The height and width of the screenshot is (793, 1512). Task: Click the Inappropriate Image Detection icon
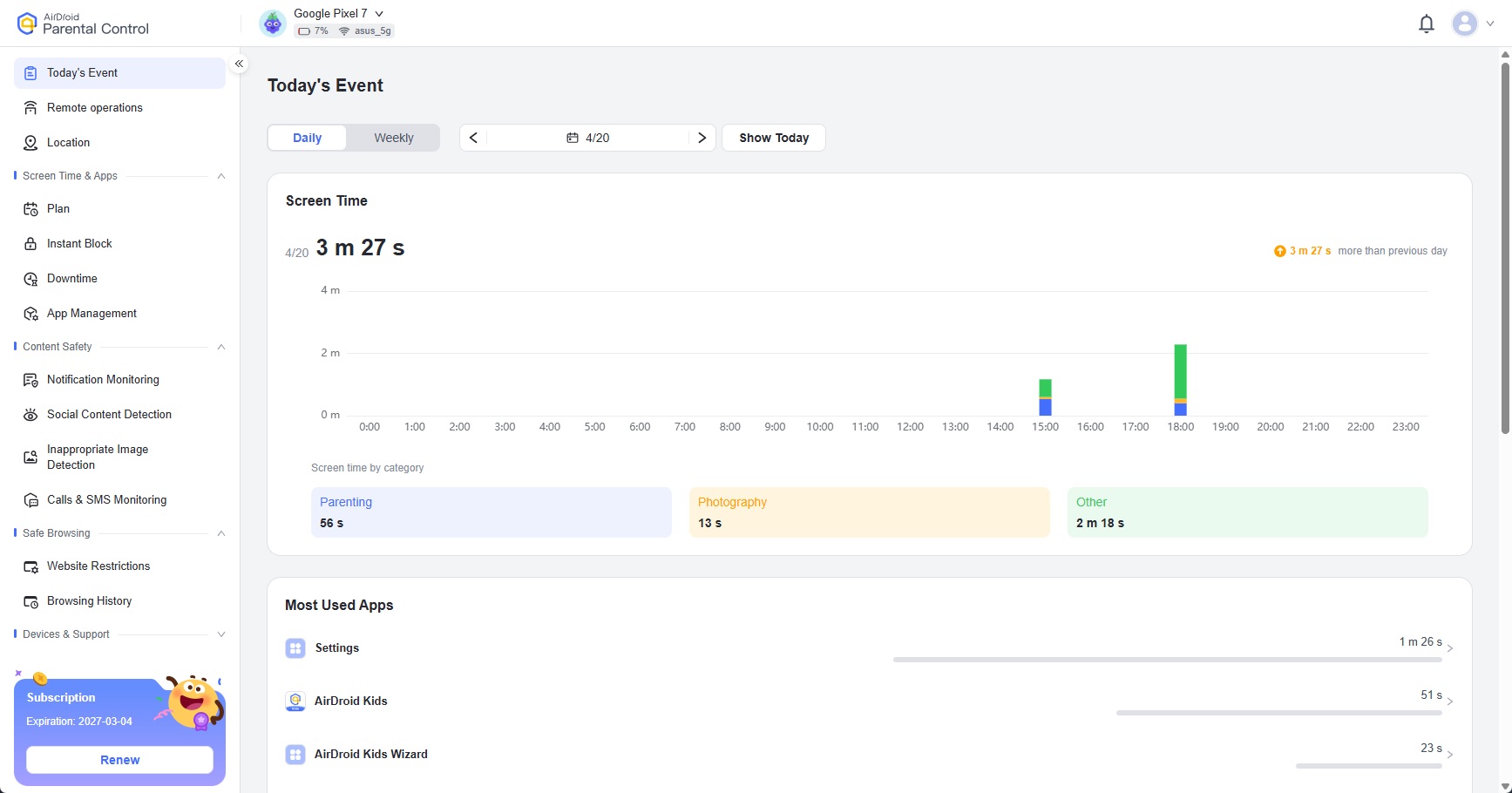tap(31, 457)
